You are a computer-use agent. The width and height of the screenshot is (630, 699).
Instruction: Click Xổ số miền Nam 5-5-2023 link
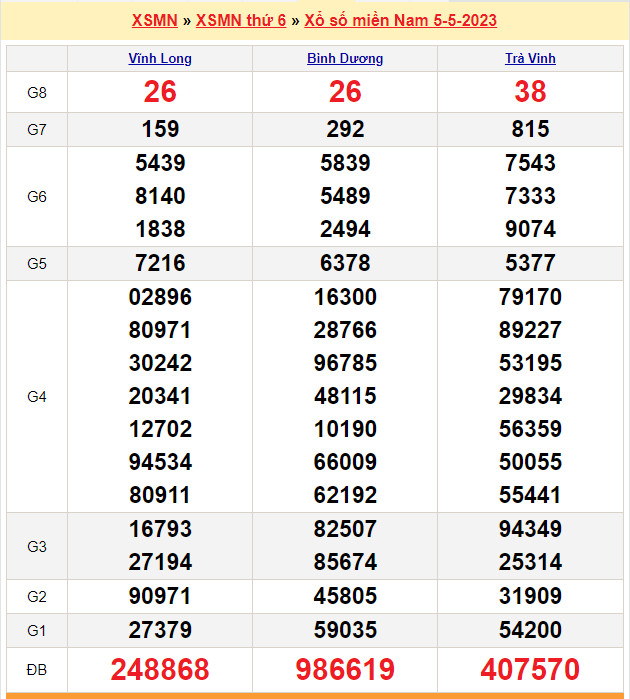pyautogui.click(x=400, y=20)
